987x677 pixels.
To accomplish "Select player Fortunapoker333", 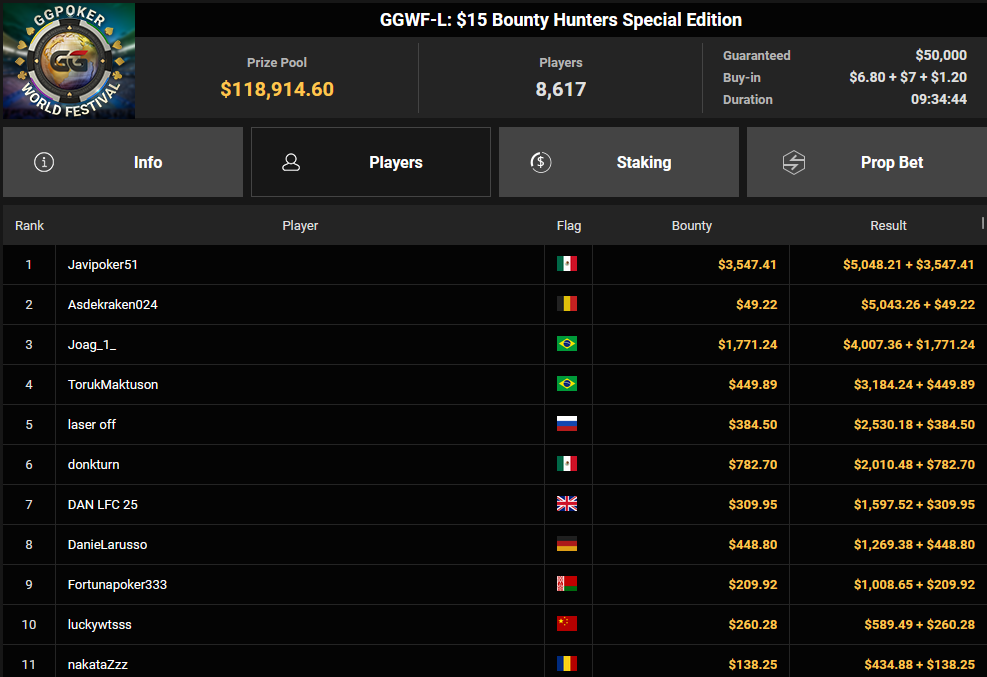I will [117, 585].
